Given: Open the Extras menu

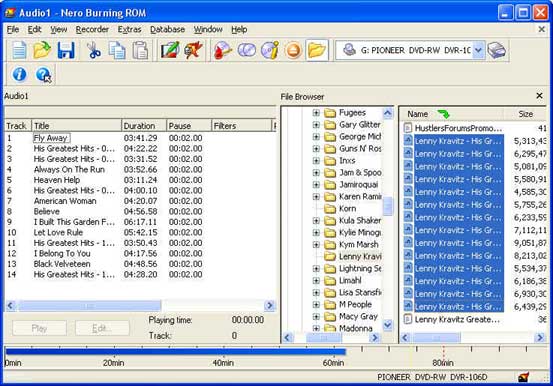Looking at the screenshot, I should point(129,30).
